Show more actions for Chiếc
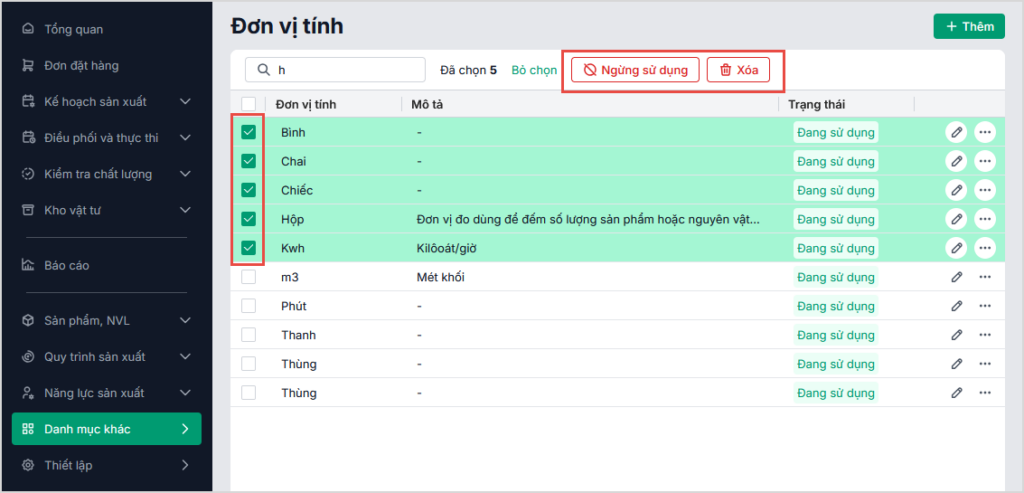This screenshot has width=1024, height=493. pyautogui.click(x=985, y=190)
